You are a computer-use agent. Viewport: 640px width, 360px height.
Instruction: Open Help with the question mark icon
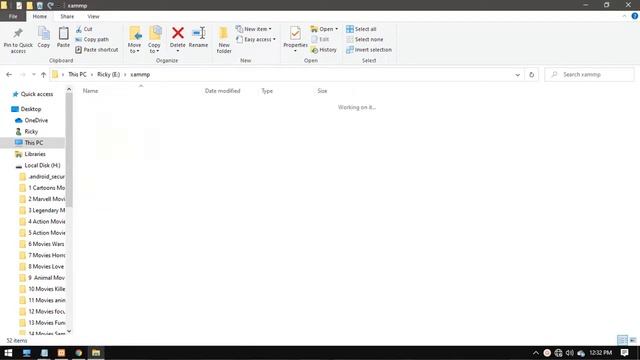[635, 16]
